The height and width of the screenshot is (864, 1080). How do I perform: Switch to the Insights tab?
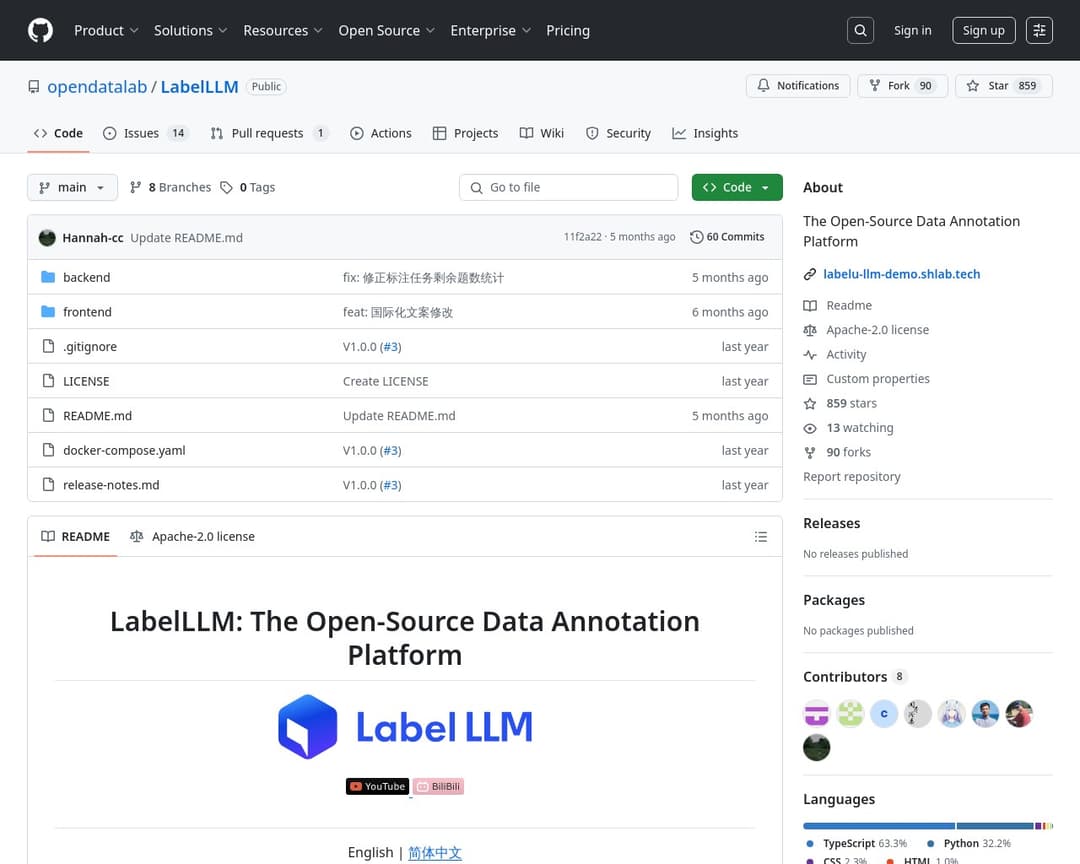[705, 133]
